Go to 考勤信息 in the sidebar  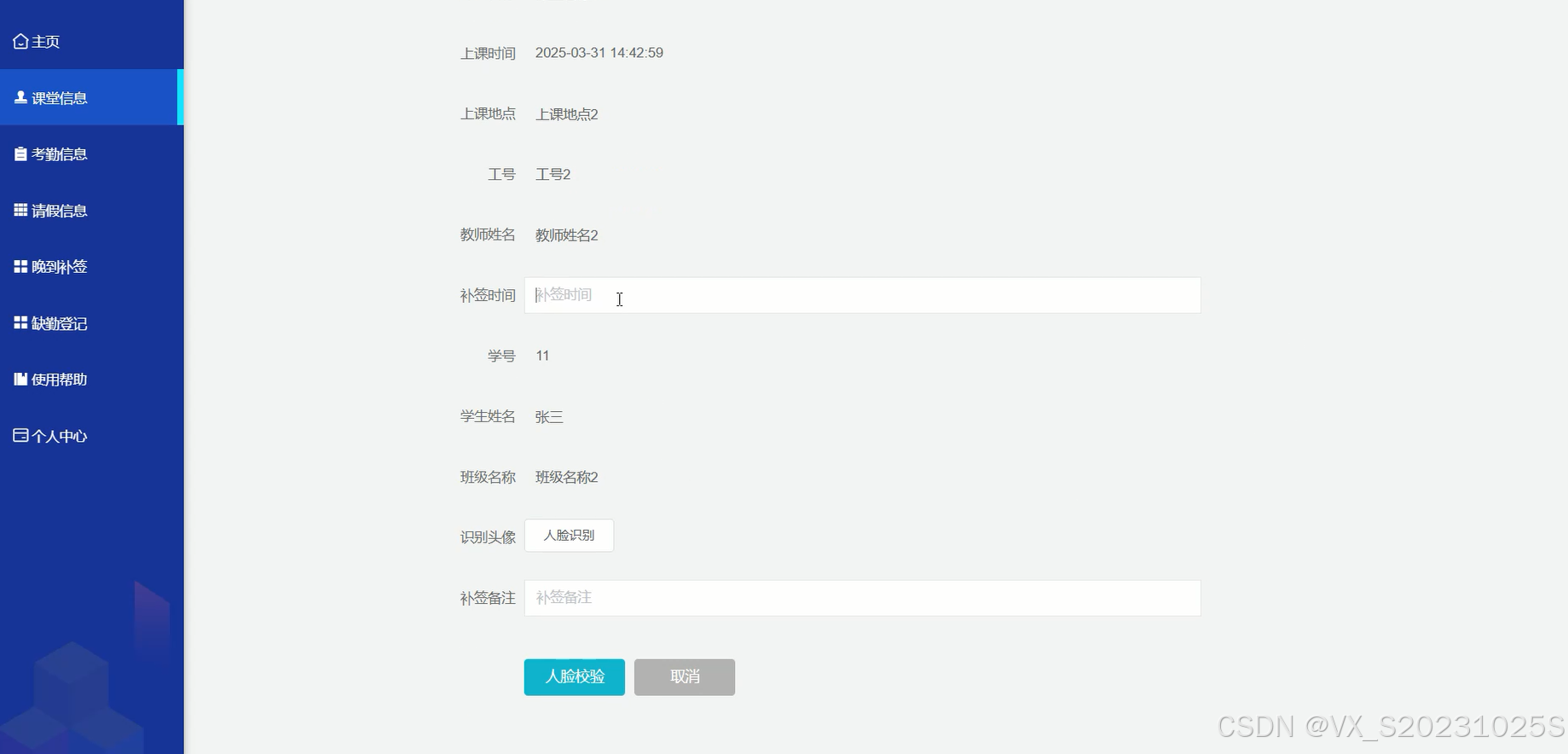91,154
